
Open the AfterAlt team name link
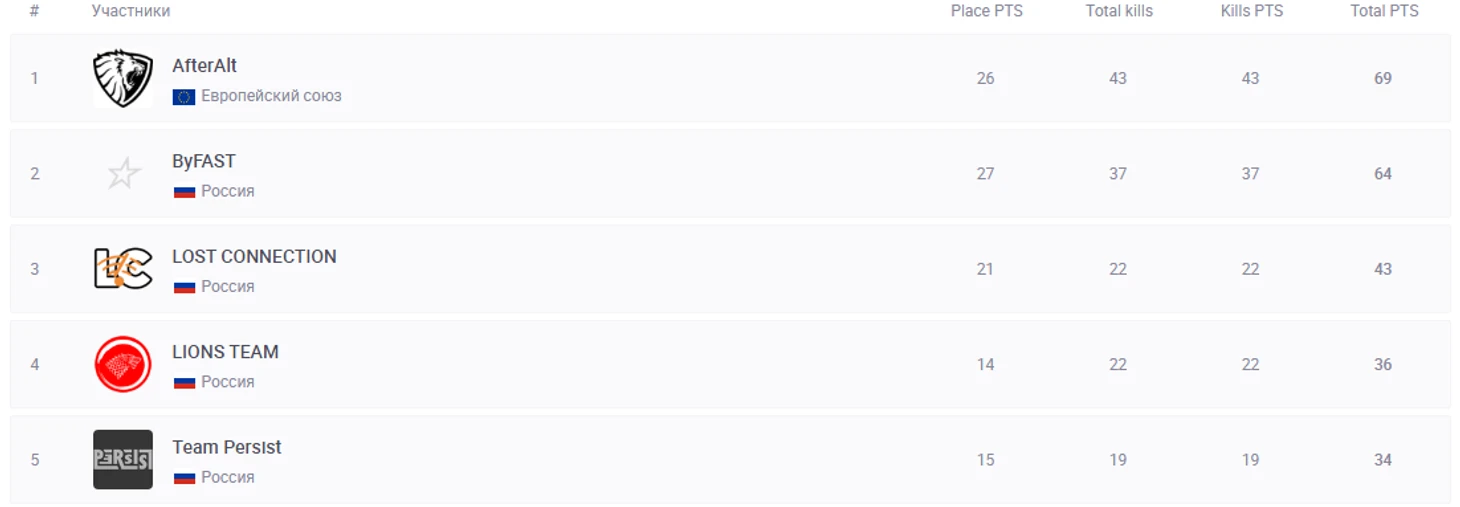point(205,66)
